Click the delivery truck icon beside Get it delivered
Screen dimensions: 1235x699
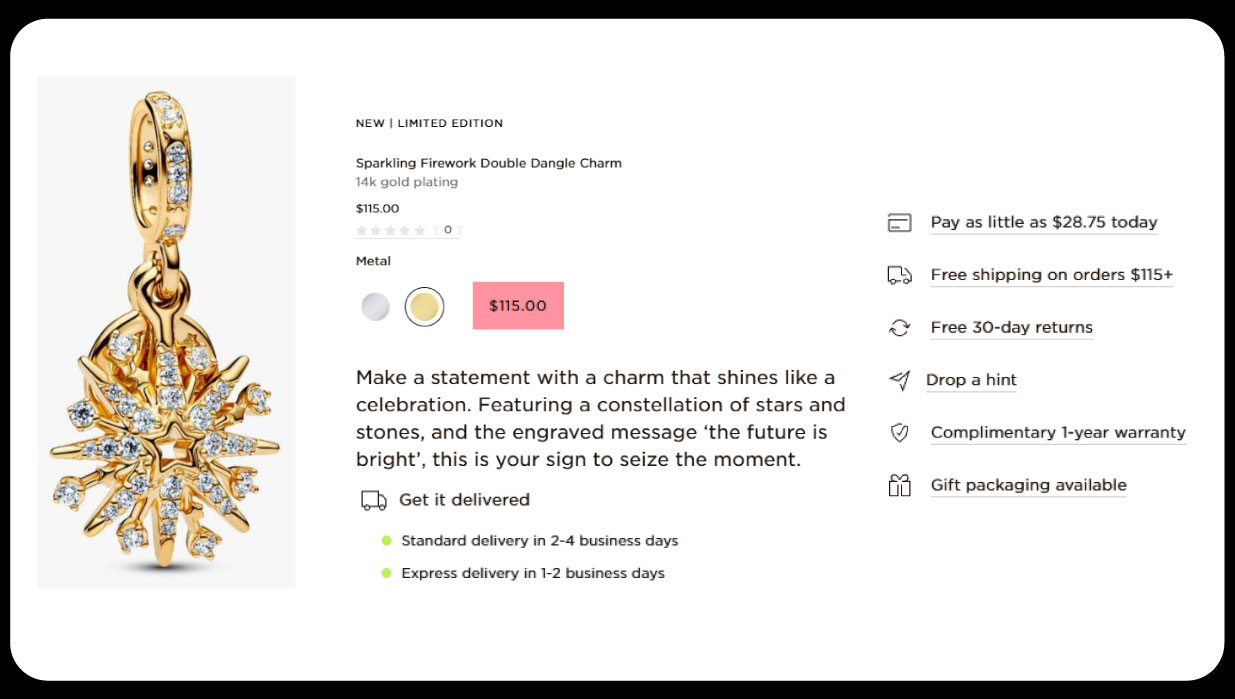373,500
